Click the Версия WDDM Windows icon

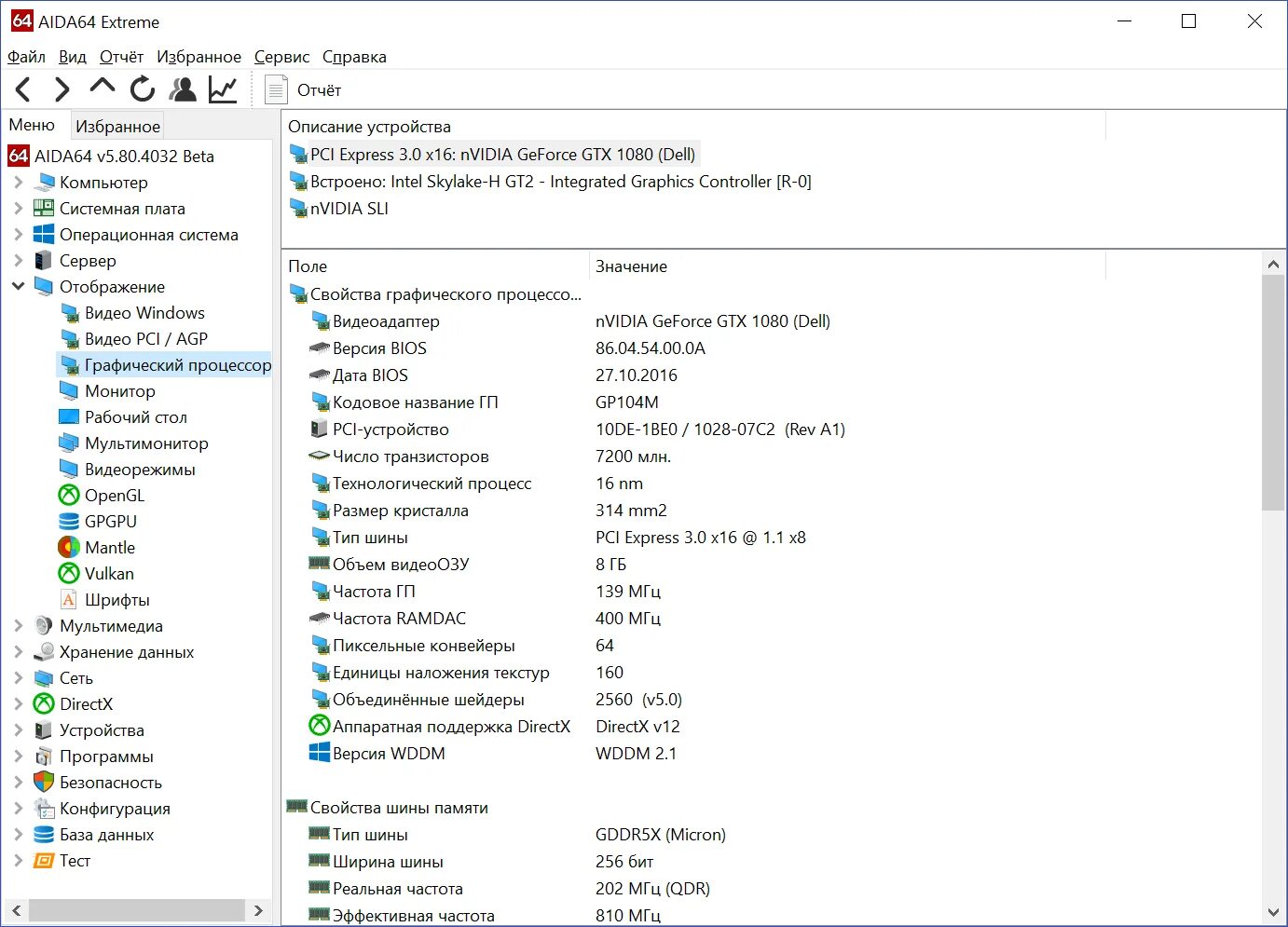coord(319,753)
